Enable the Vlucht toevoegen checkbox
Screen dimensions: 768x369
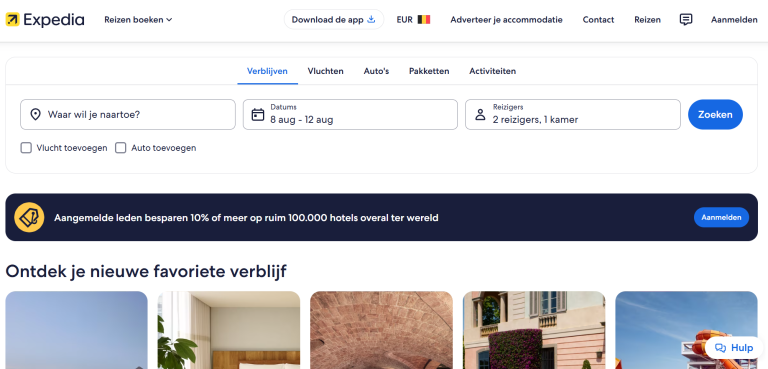tap(26, 148)
